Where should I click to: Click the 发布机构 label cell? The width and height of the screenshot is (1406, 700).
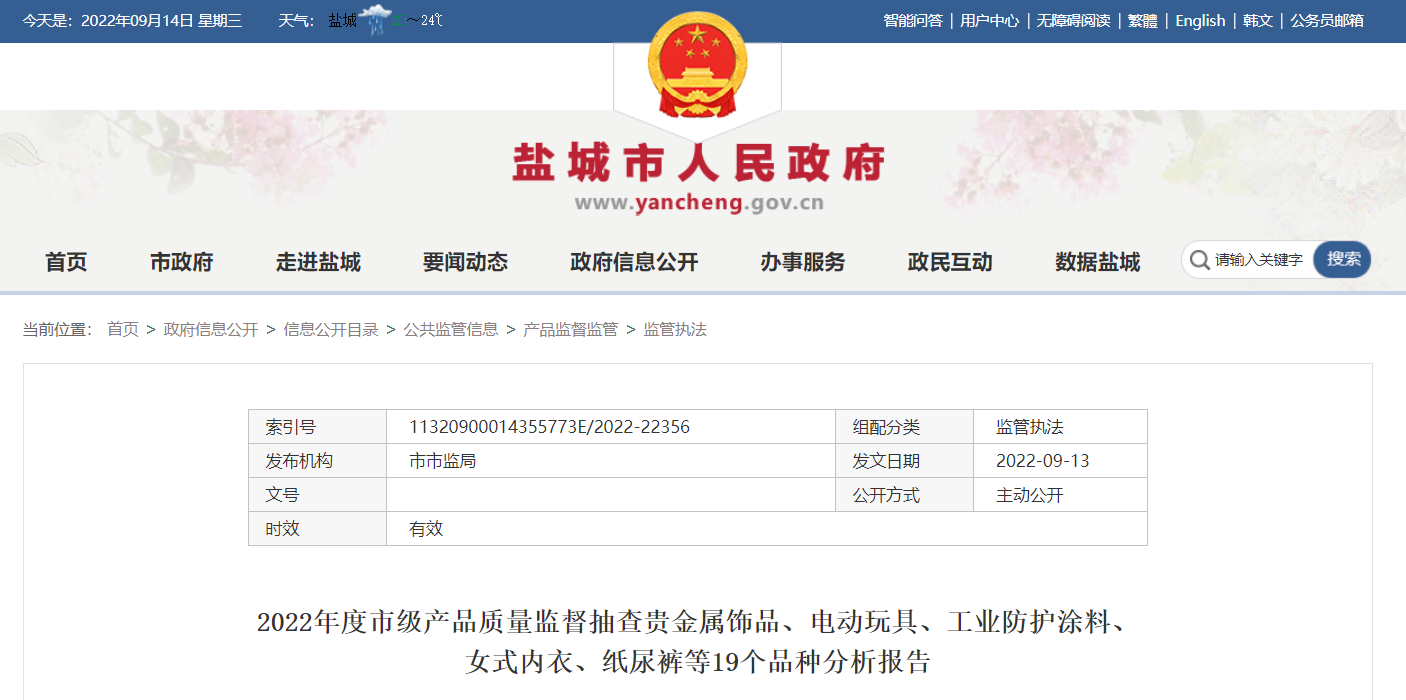(317, 461)
